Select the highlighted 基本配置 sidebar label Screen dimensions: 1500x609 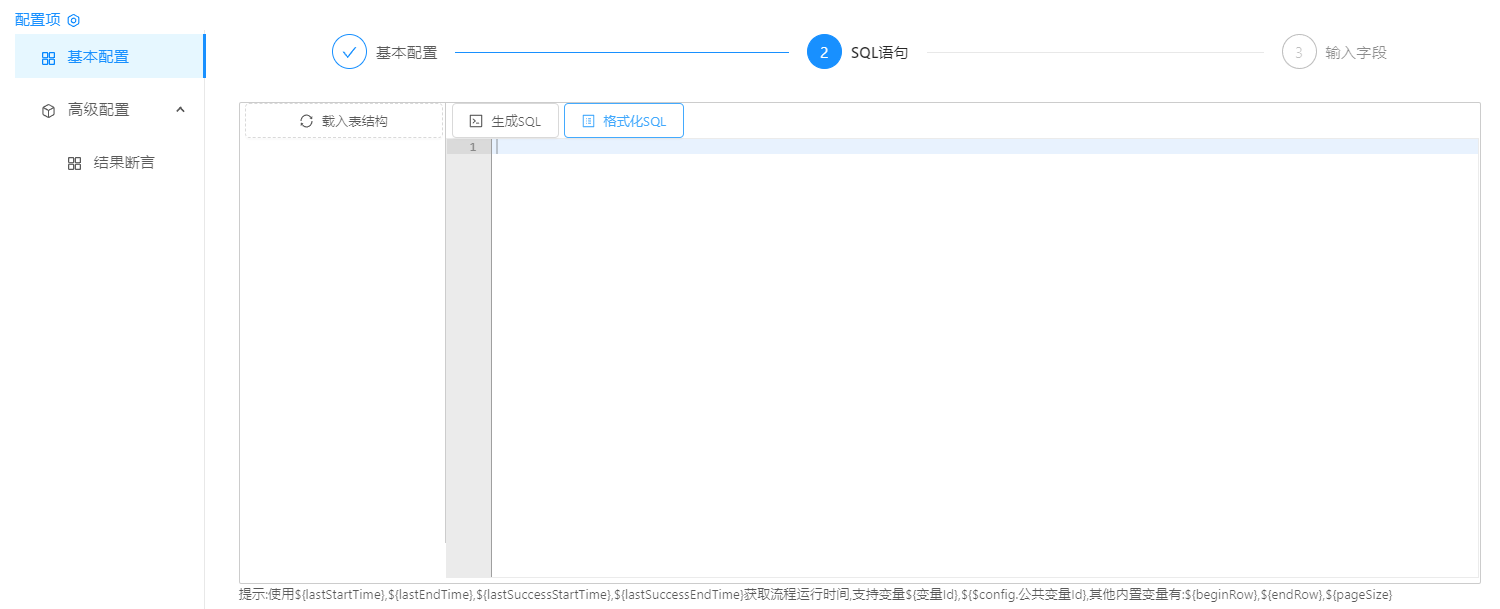(98, 57)
